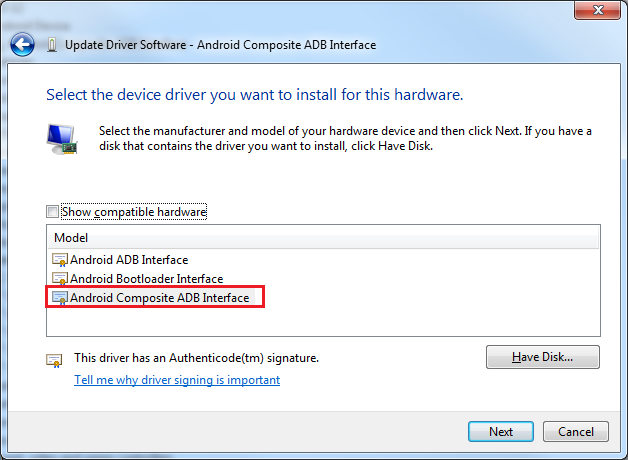This screenshot has height=460, width=628.
Task: Cancel the driver update wizard
Action: (576, 432)
